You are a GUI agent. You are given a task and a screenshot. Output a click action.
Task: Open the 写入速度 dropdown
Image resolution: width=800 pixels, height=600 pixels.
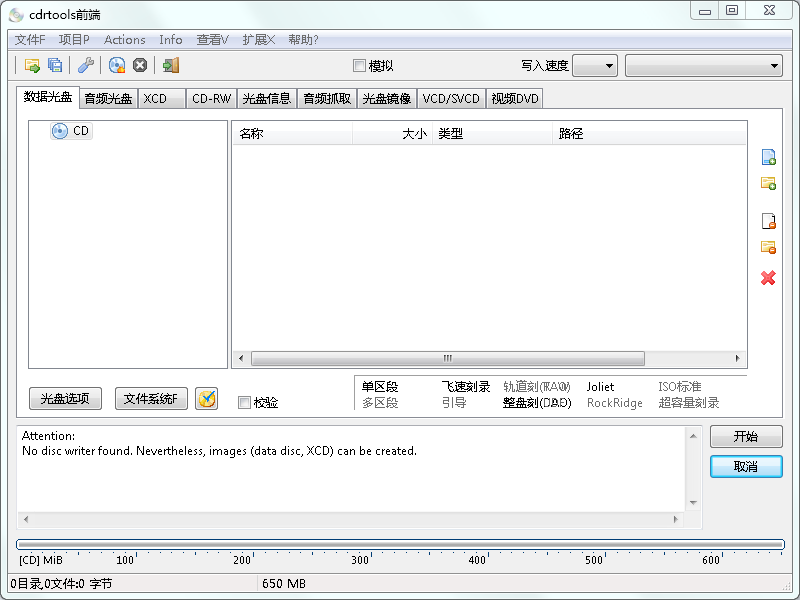[595, 66]
